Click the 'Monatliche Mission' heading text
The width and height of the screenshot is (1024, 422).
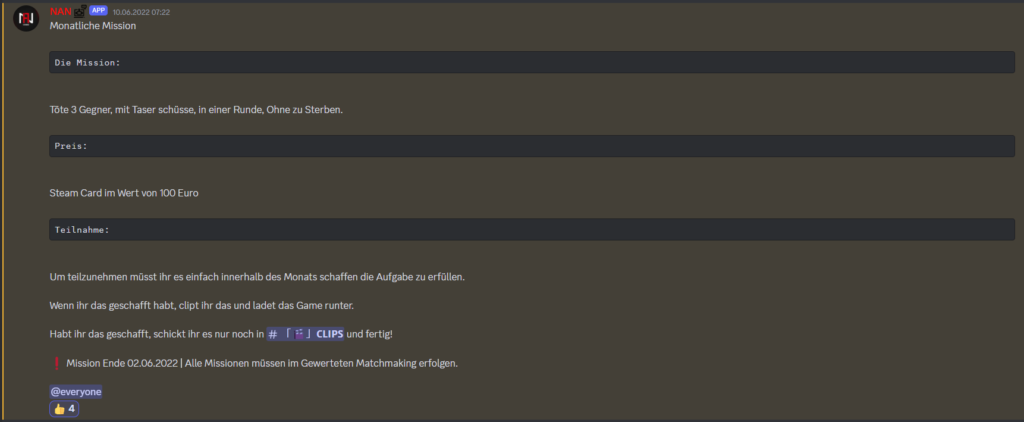click(93, 26)
